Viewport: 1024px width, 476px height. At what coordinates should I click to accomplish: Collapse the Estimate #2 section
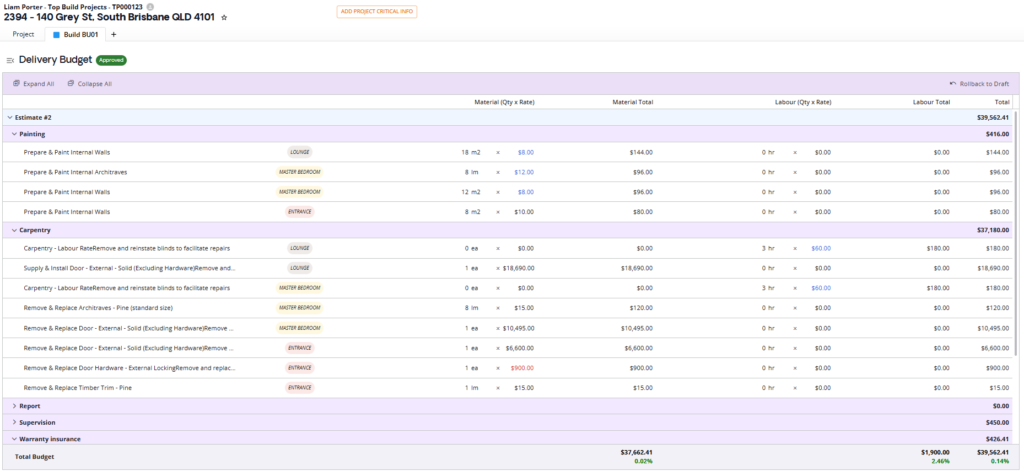[x=10, y=117]
